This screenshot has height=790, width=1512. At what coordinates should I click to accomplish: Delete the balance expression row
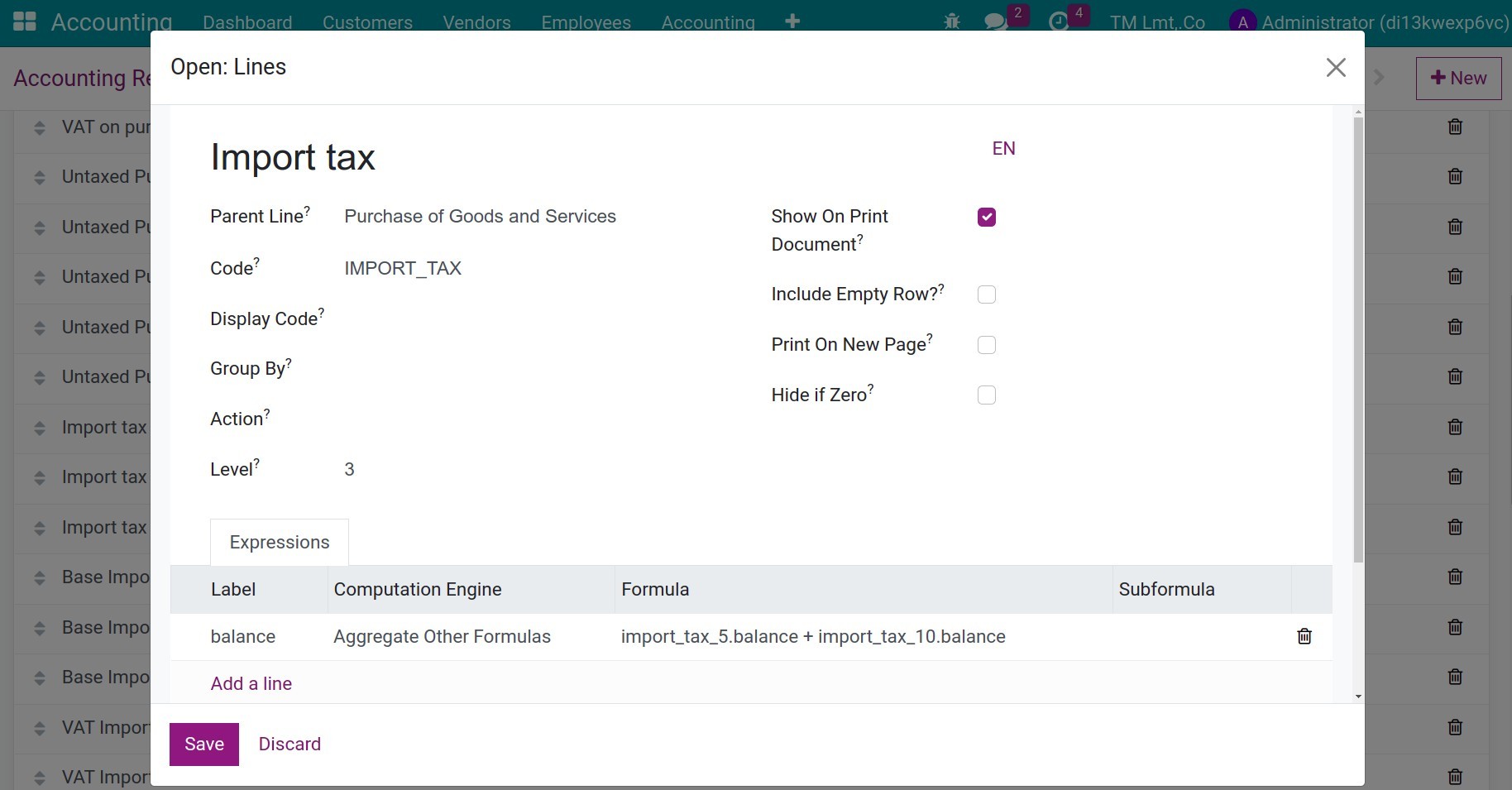1304,636
